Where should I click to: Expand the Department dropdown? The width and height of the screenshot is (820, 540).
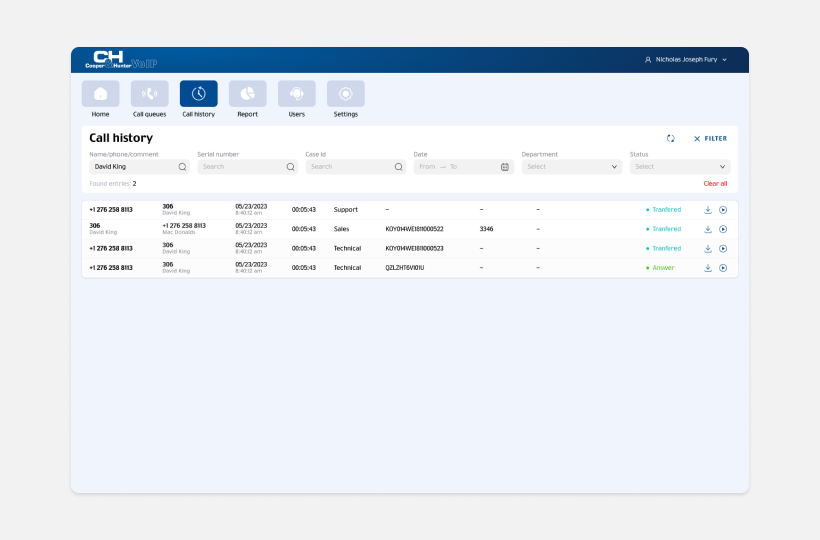point(572,167)
